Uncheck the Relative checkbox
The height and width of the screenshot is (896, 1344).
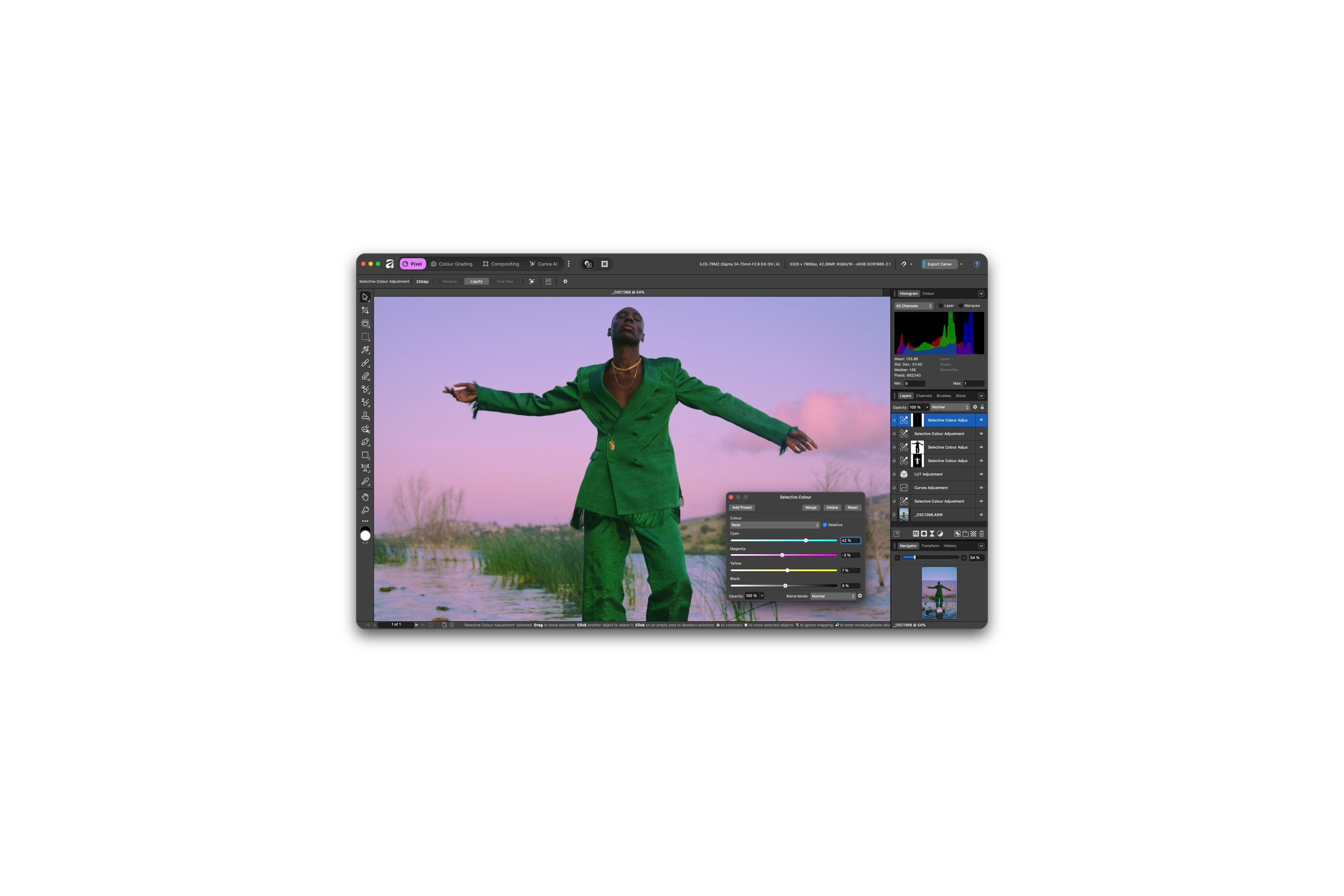[x=825, y=525]
